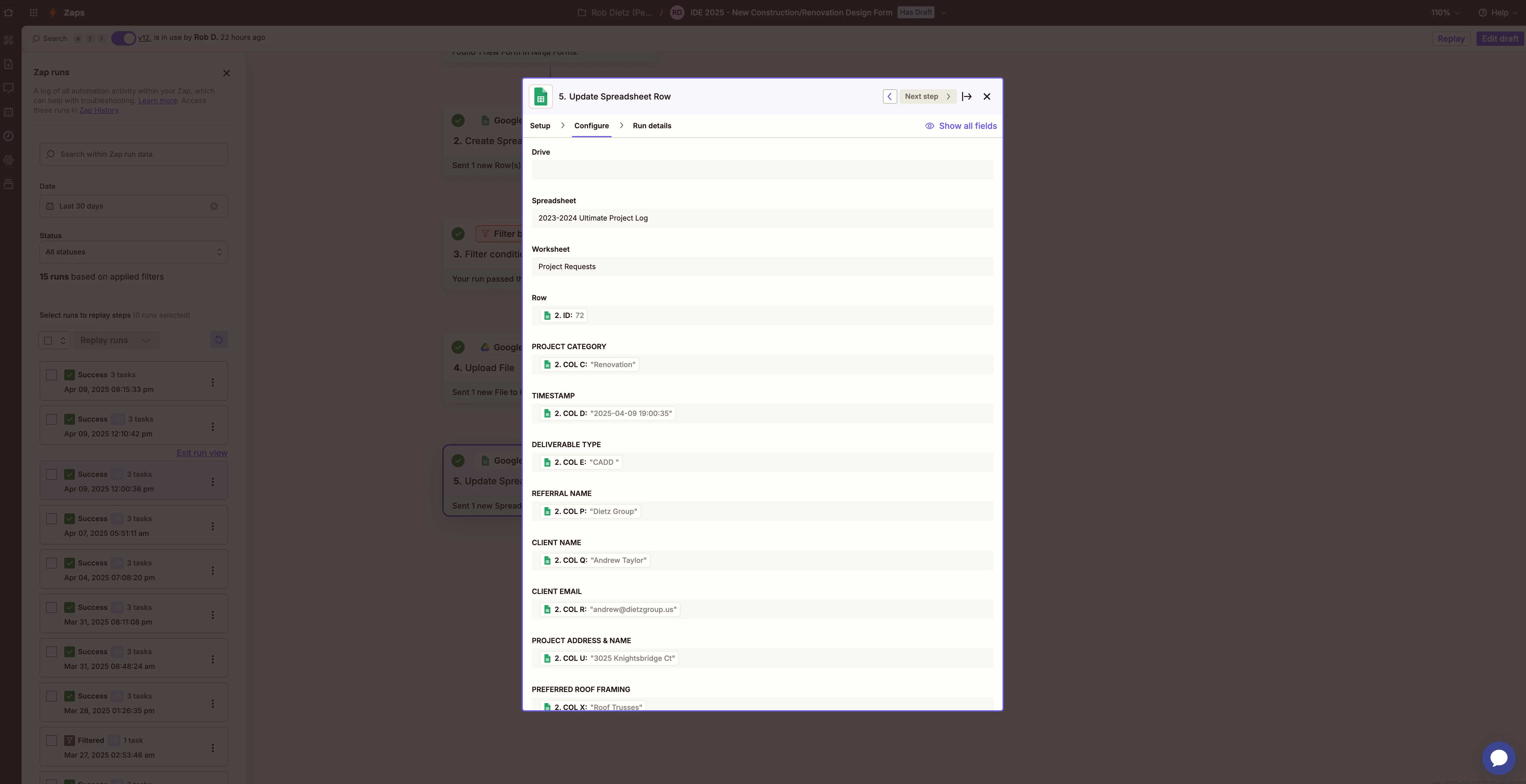Screen dimensions: 1526x784
Task: Open the Replay runs dropdown
Action: coord(116,340)
